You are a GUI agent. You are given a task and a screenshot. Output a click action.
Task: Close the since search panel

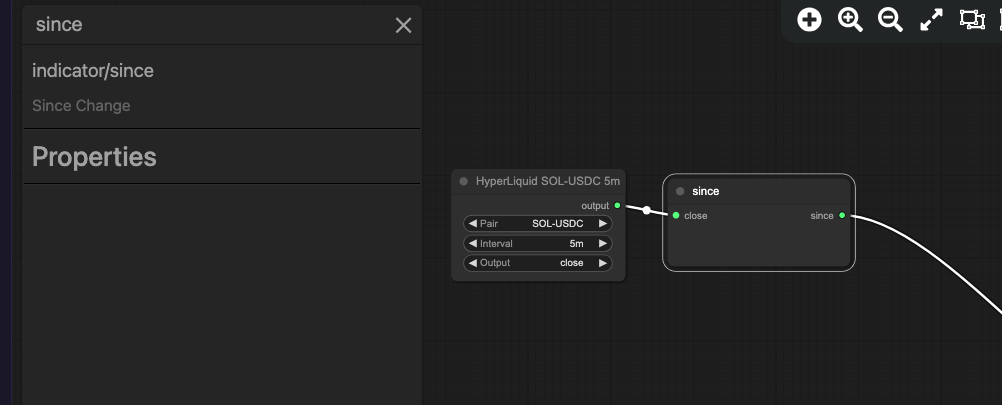[403, 26]
